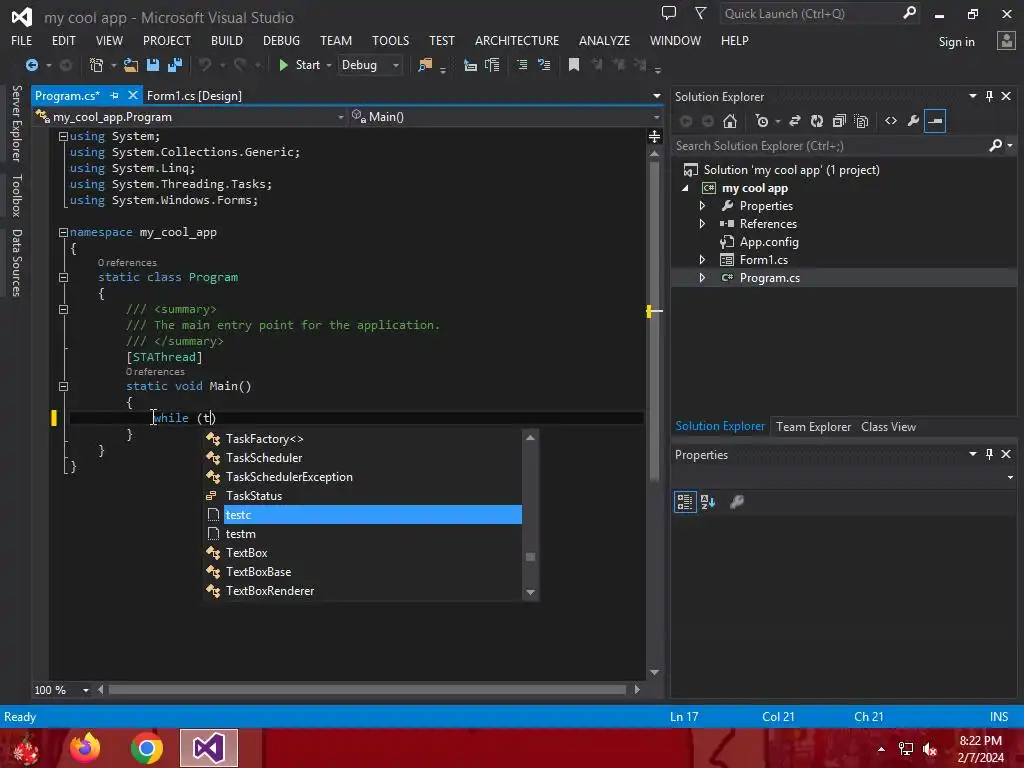Open the ARCHITECTURE menu
The width and height of the screenshot is (1024, 768).
[x=517, y=40]
